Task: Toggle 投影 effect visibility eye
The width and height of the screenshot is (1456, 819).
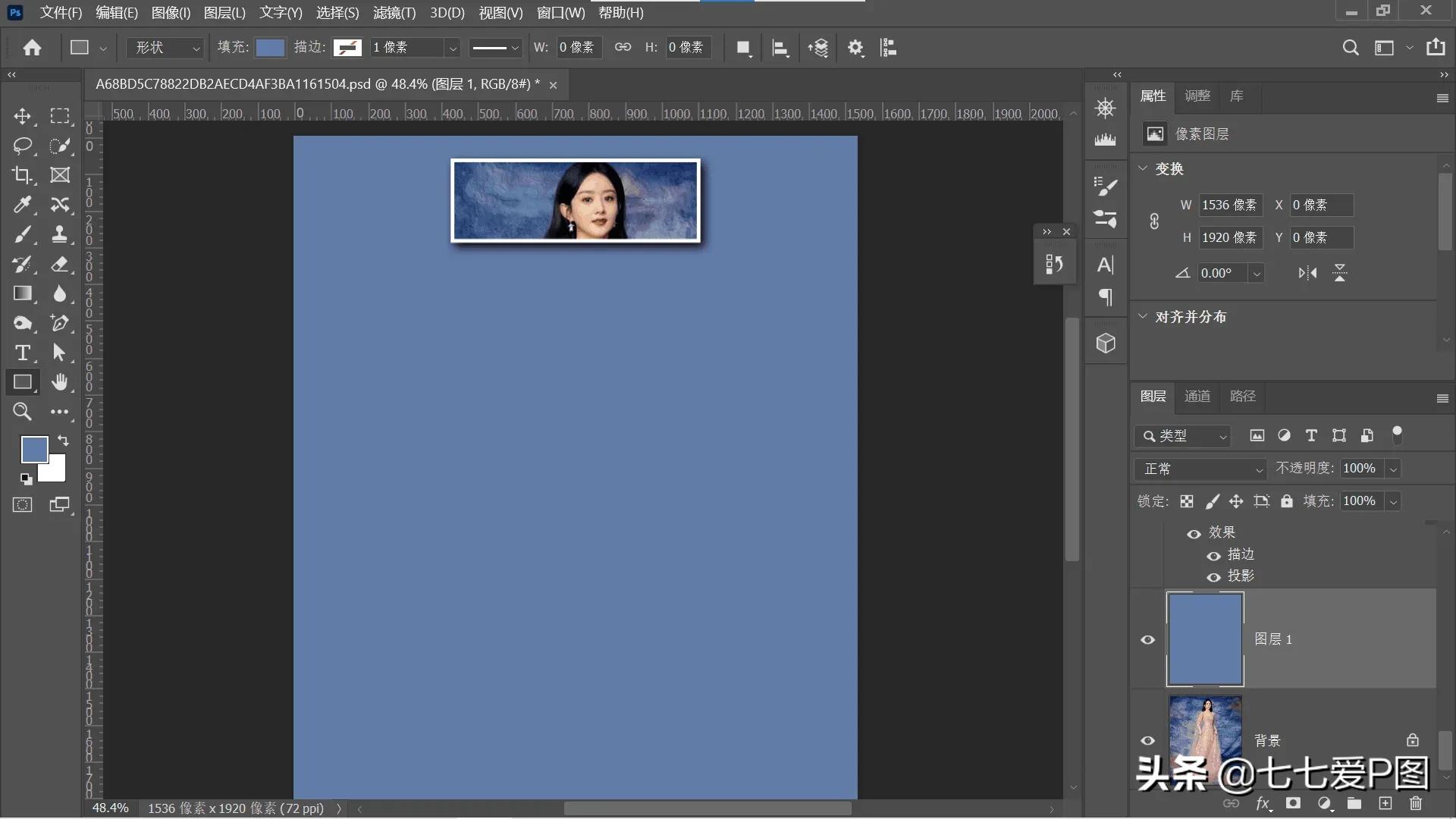Action: (1213, 577)
